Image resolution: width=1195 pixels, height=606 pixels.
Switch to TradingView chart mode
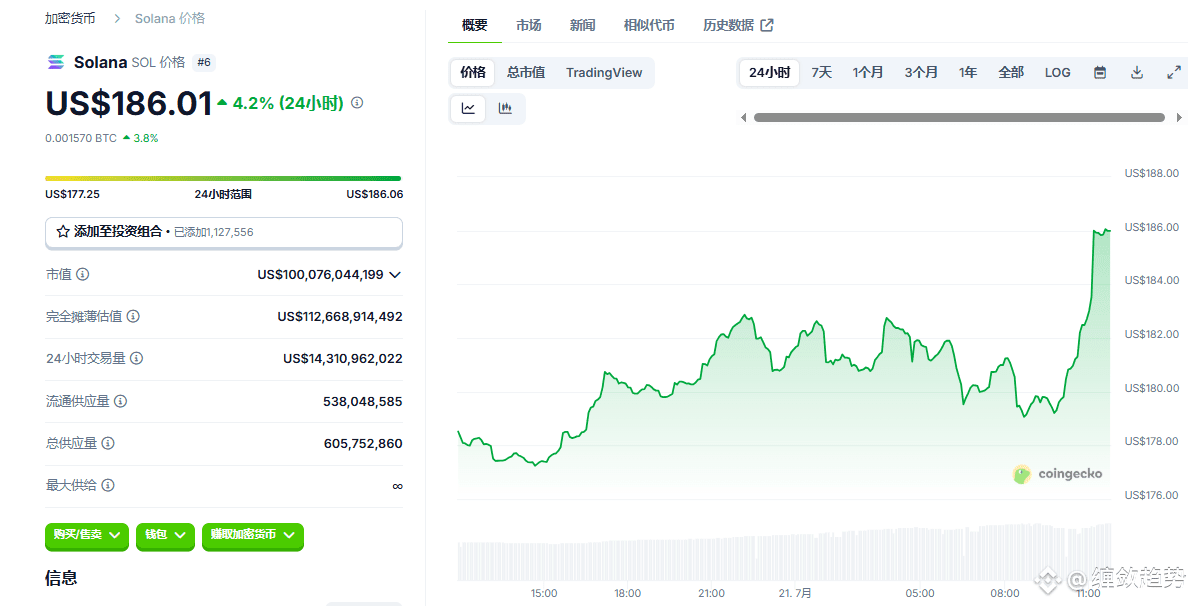click(604, 72)
